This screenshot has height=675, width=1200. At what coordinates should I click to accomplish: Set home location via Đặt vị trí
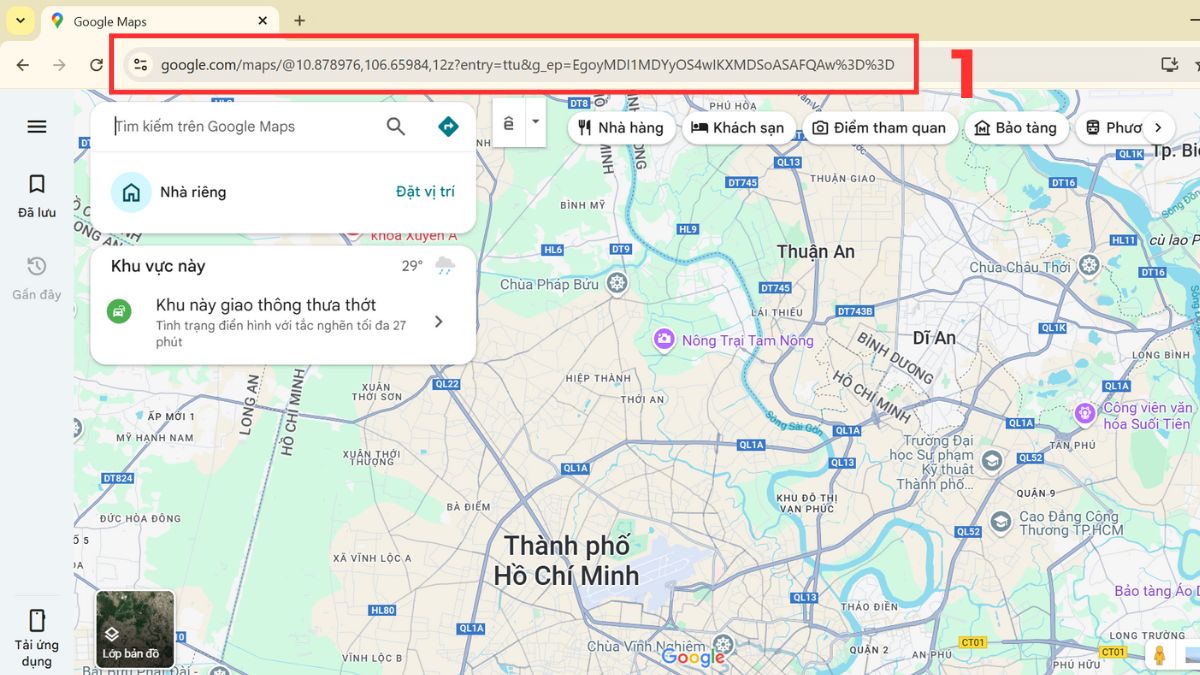pyautogui.click(x=425, y=192)
